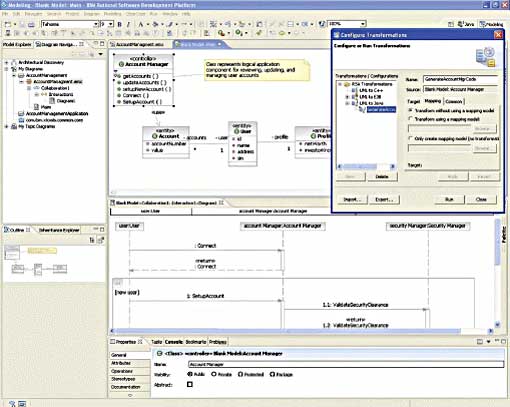The image size is (510, 407).
Task: Collapse the My Diagrams tree node
Action: [6, 69]
